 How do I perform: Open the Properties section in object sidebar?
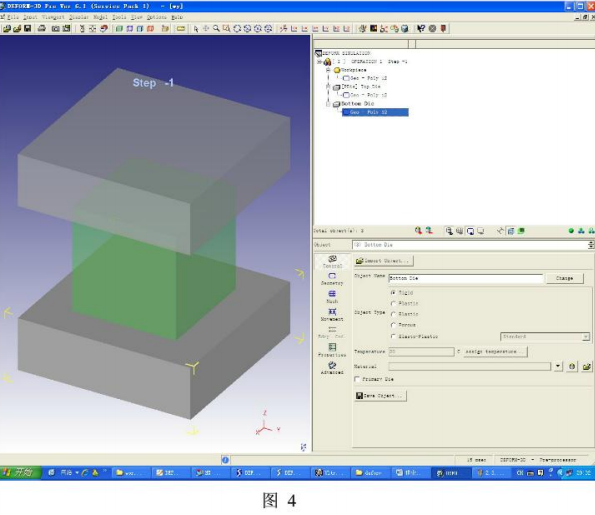(x=332, y=350)
